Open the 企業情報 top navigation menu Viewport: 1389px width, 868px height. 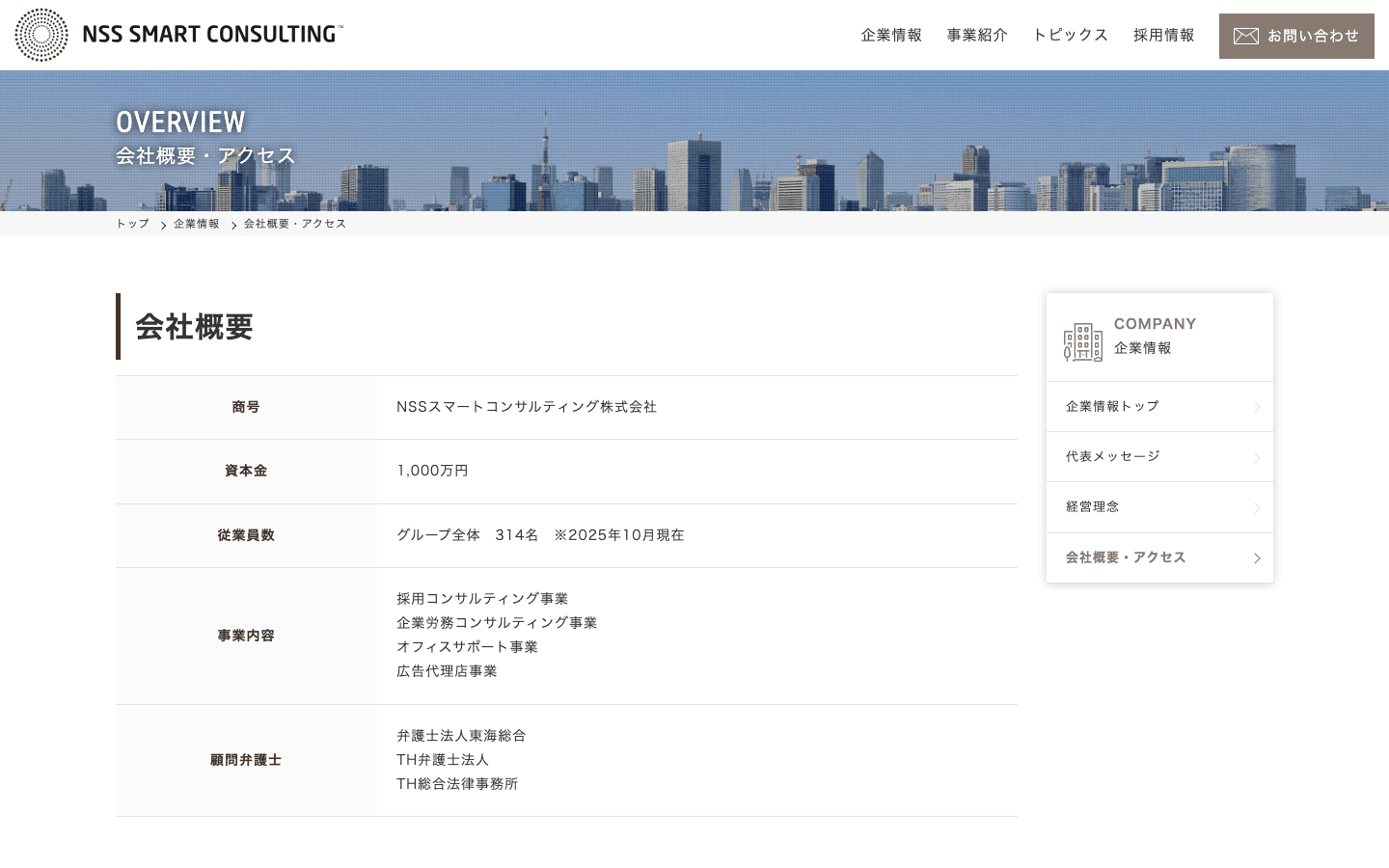click(x=891, y=35)
